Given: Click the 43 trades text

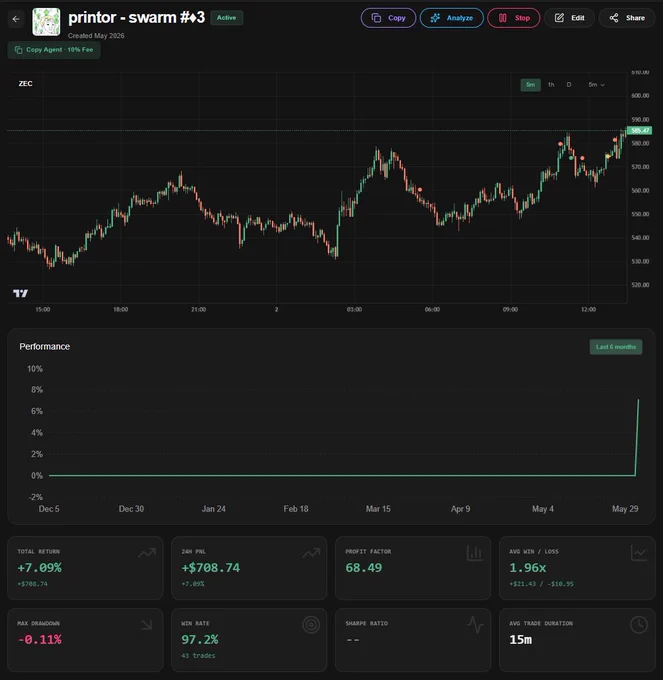Looking at the screenshot, I should (x=198, y=656).
